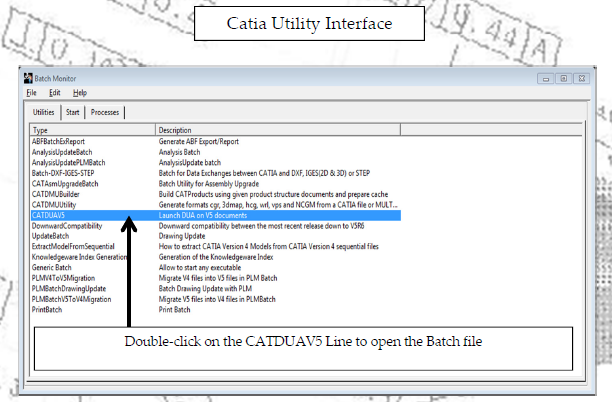Image resolution: width=612 pixels, height=402 pixels.
Task: Click the 'Drawing Update' description
Action: click(182, 236)
